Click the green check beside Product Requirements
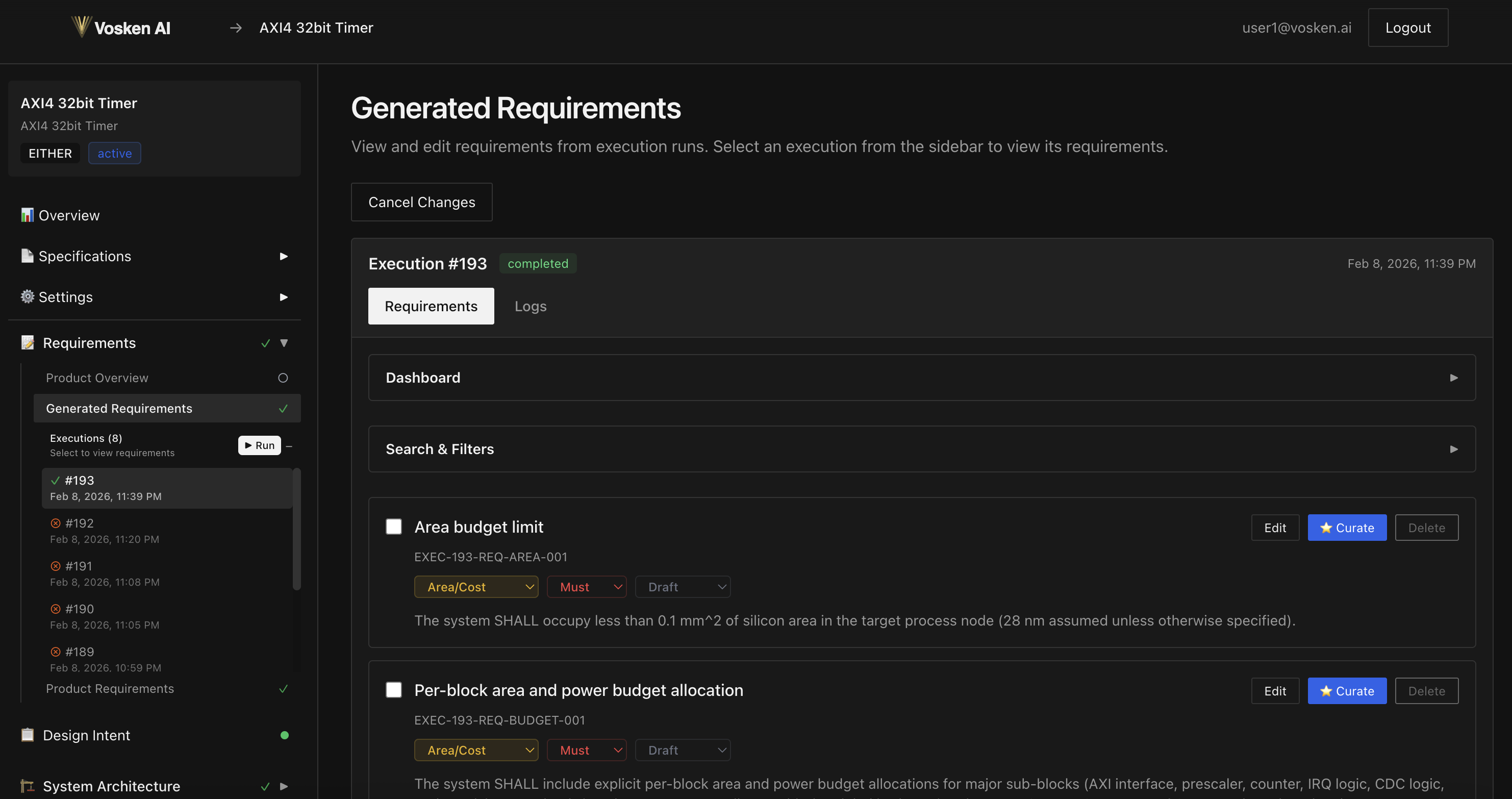 coord(284,689)
